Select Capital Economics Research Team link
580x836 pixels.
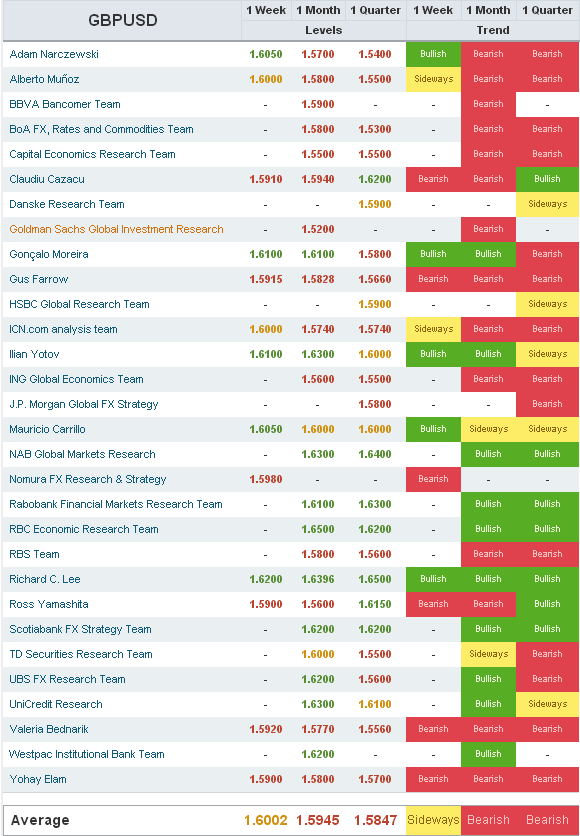pos(92,155)
